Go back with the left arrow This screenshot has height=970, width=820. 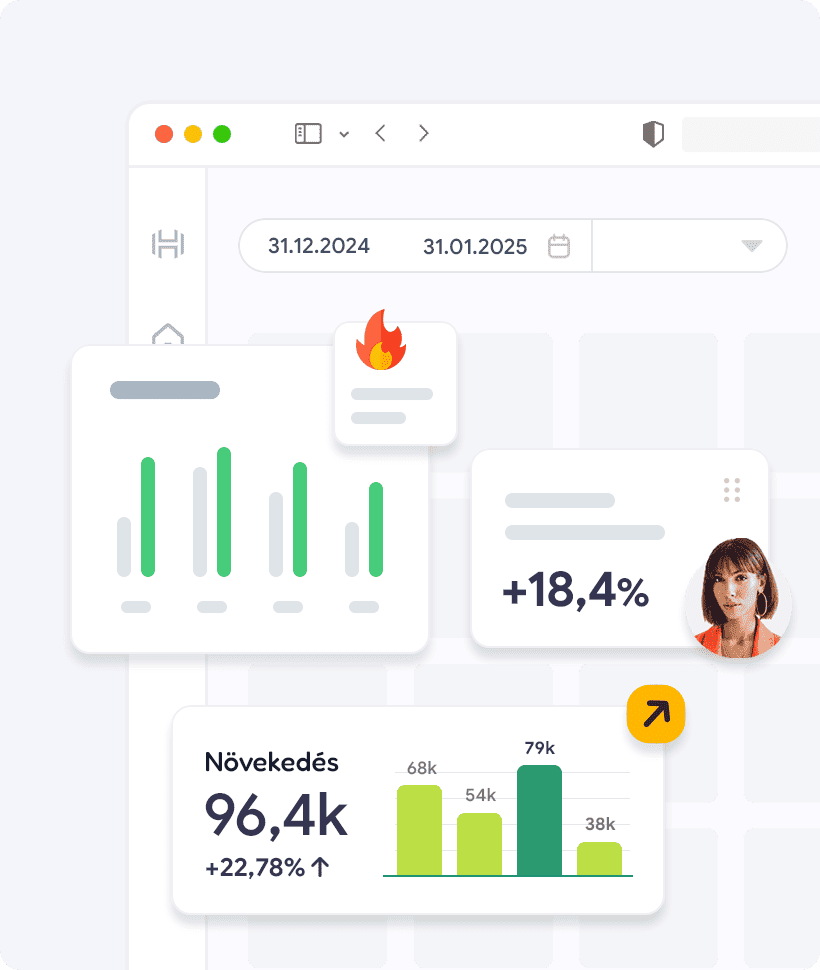[380, 134]
